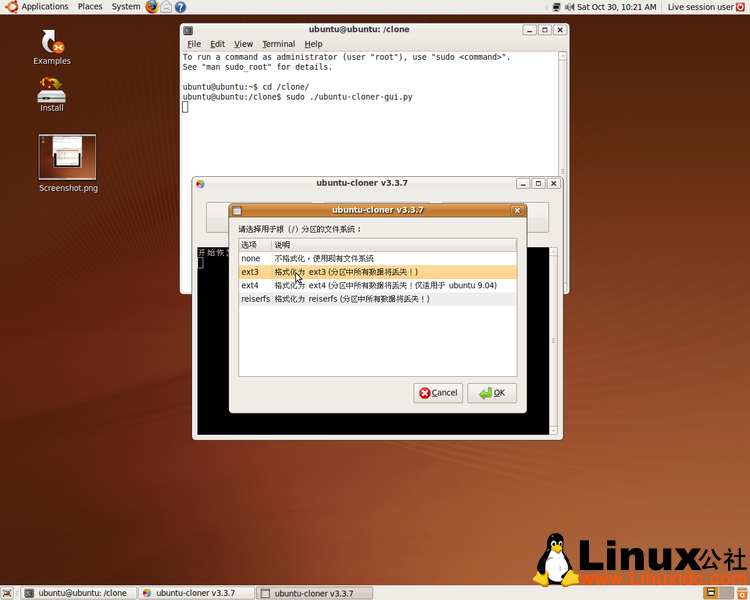Open the terminal Edit menu
The height and width of the screenshot is (600, 750).
click(x=217, y=44)
